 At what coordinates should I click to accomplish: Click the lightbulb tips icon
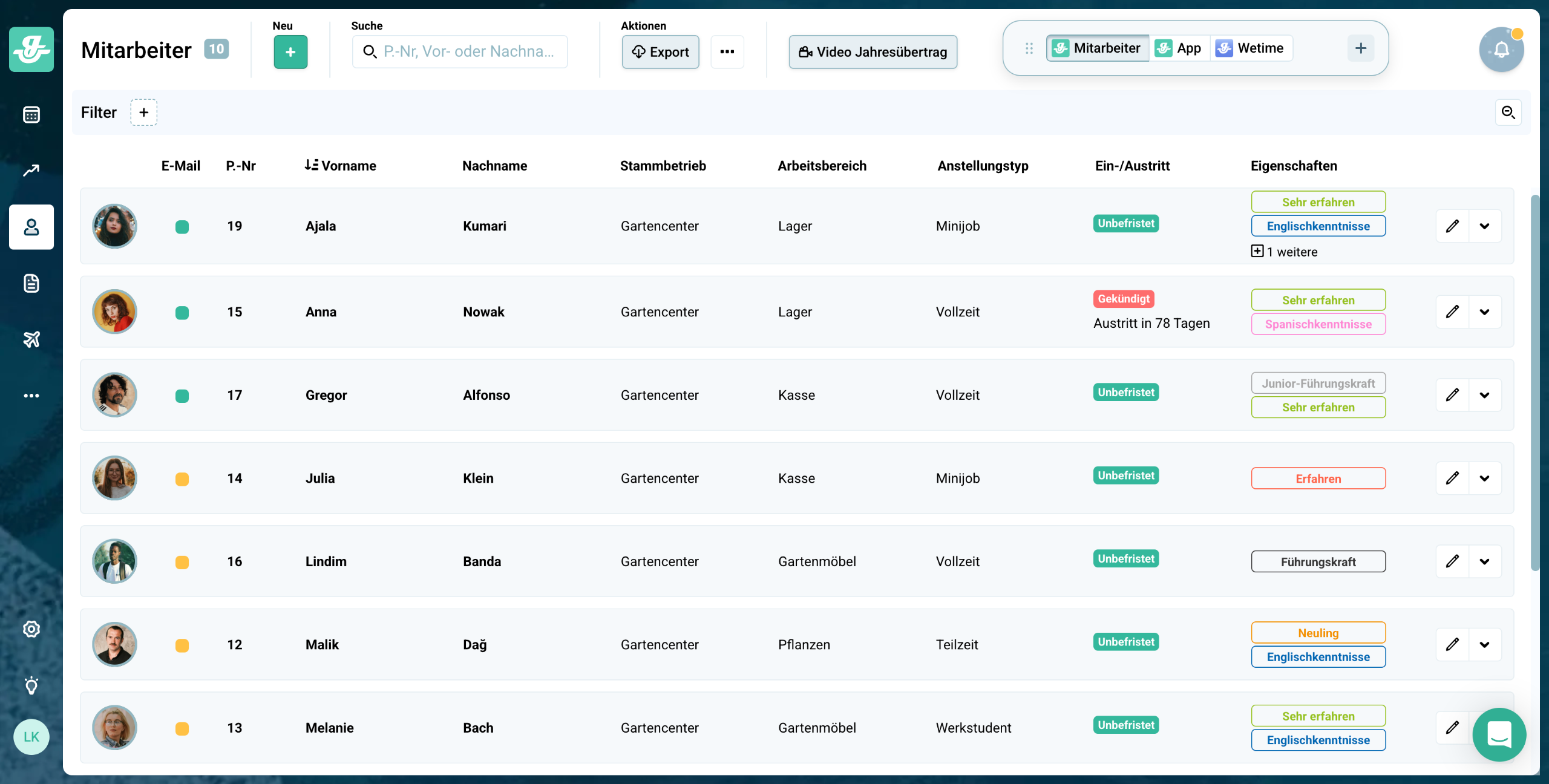(x=31, y=685)
